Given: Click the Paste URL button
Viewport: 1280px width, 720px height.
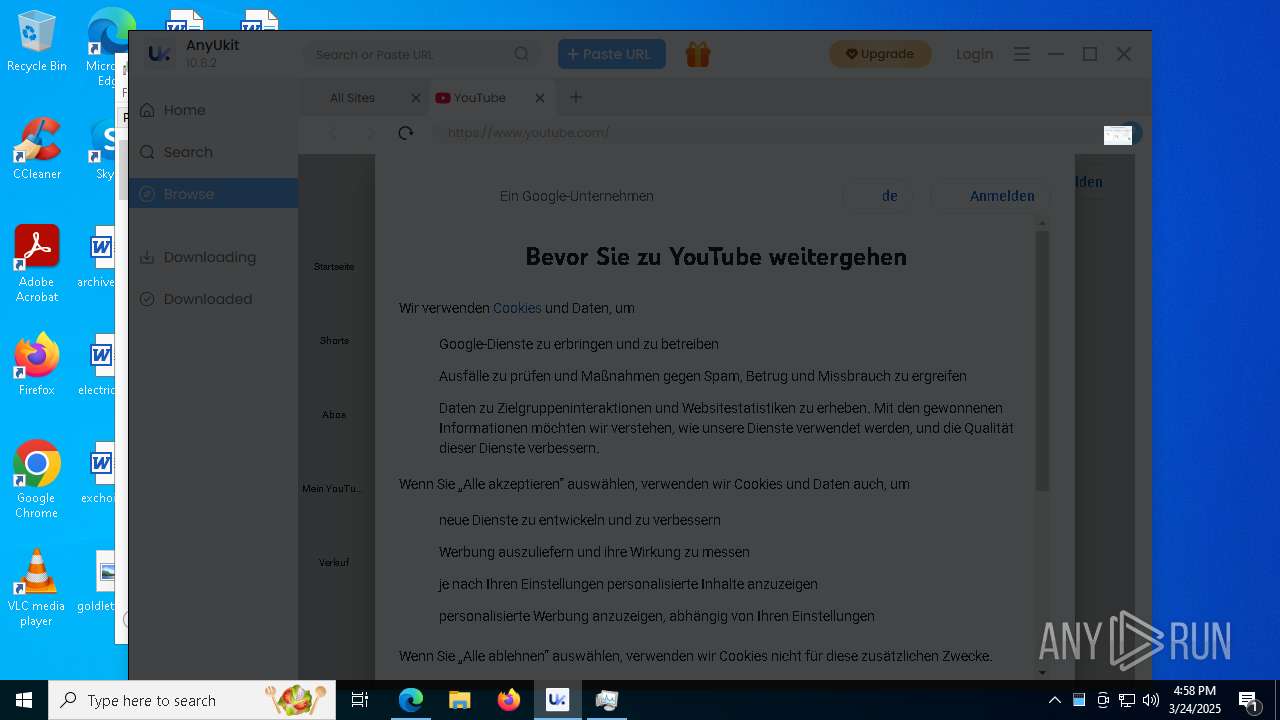Looking at the screenshot, I should point(612,54).
